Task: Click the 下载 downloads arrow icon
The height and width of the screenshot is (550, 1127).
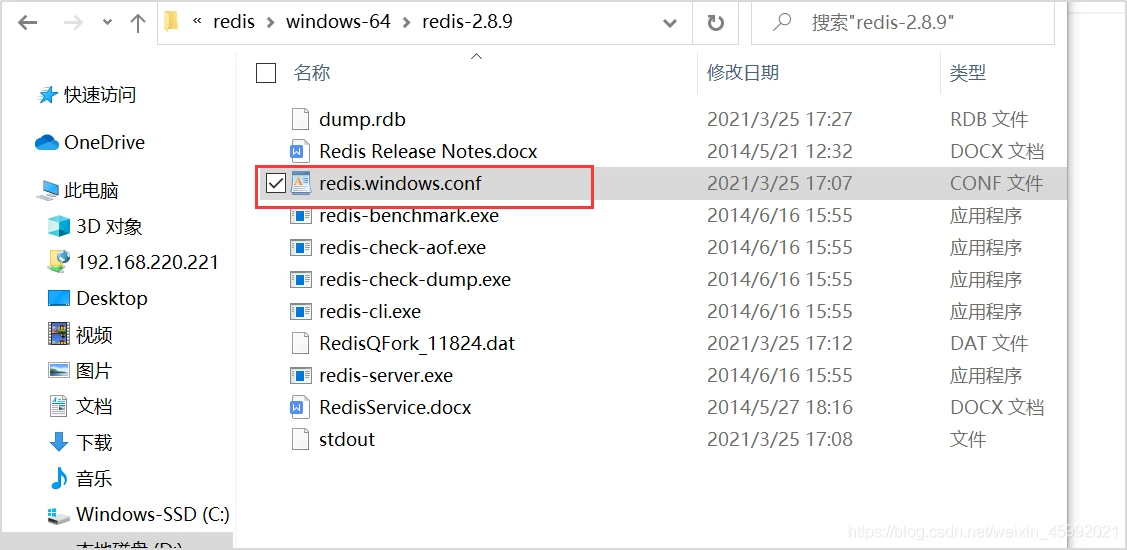Action: pos(58,441)
